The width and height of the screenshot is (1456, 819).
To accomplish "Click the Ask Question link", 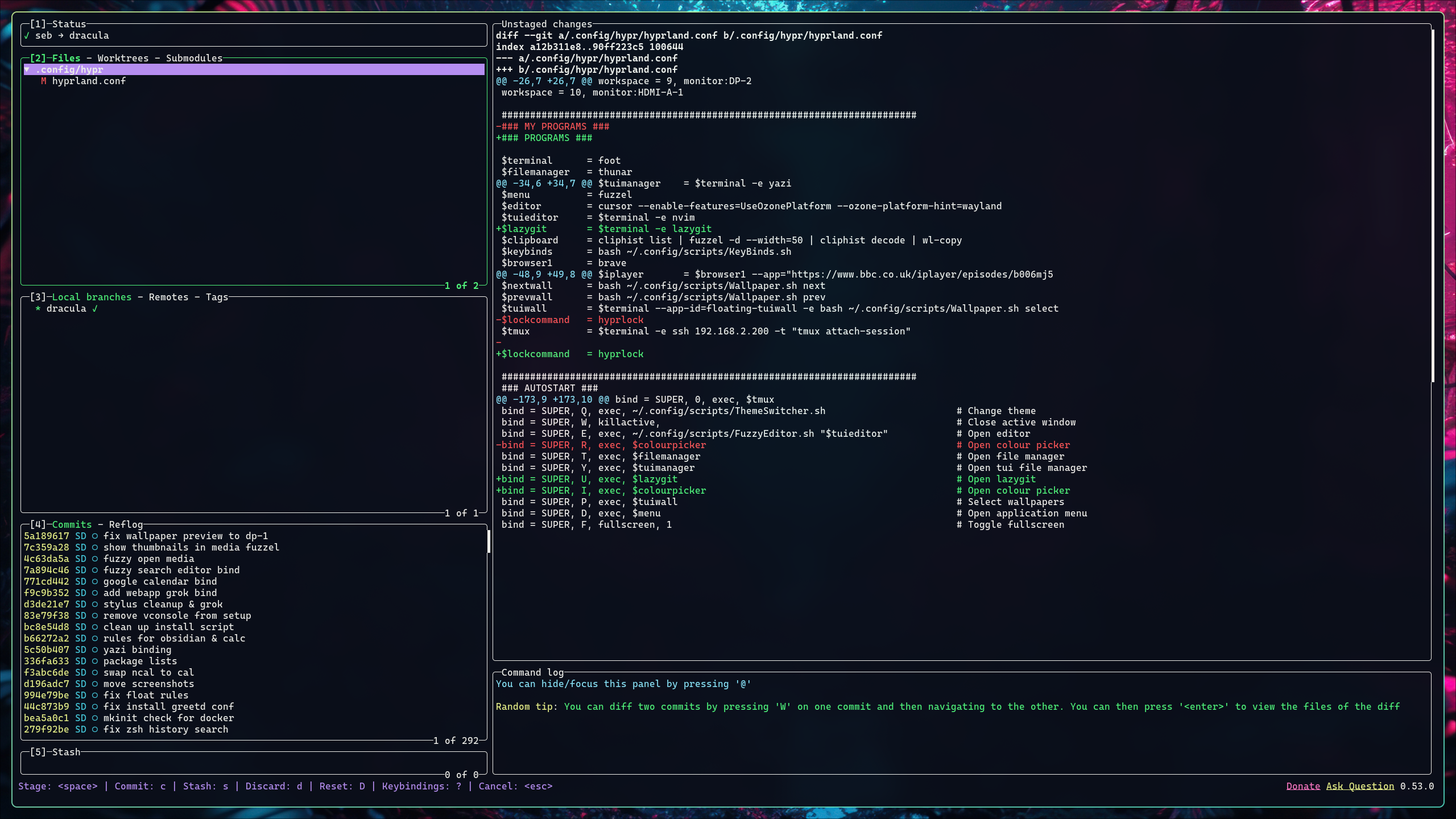I will [1360, 786].
